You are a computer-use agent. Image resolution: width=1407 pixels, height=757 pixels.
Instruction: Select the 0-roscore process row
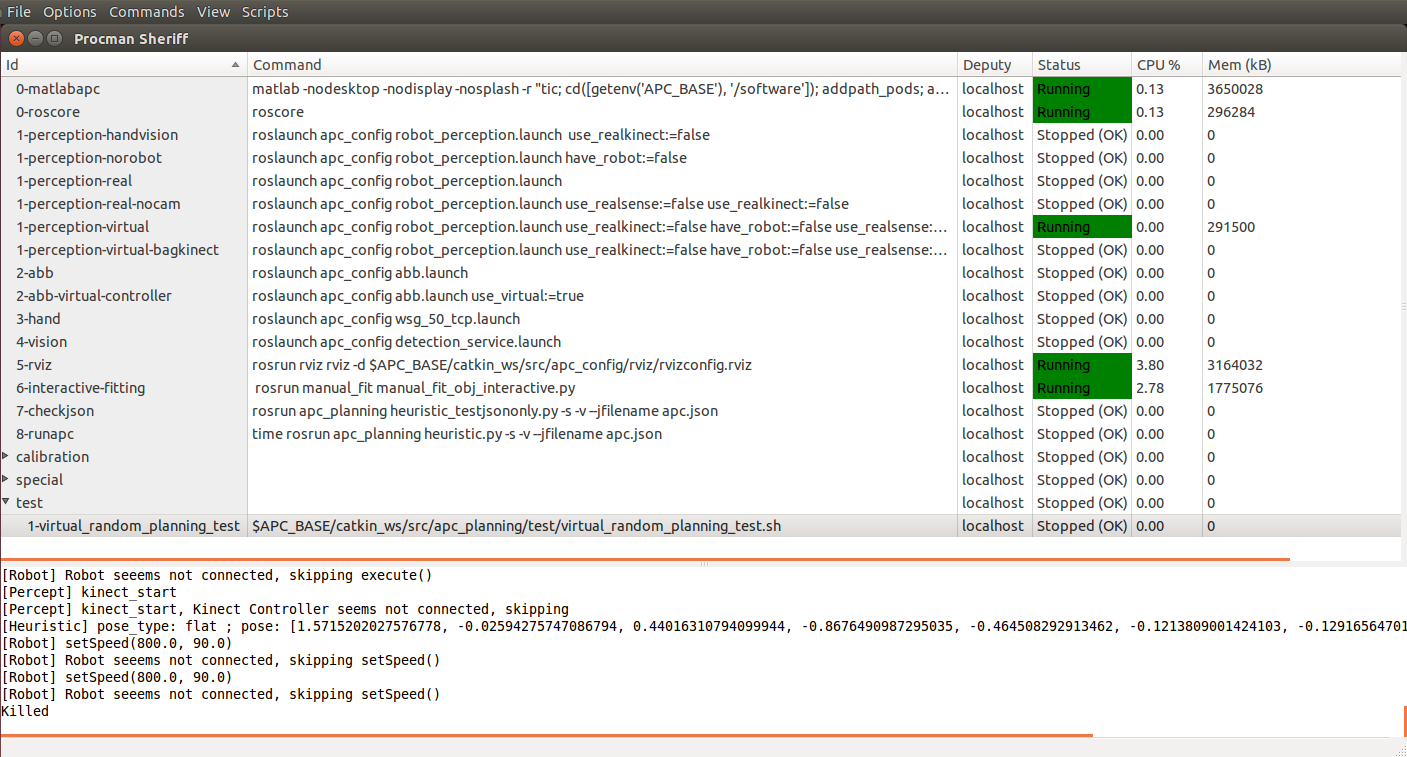(48, 112)
